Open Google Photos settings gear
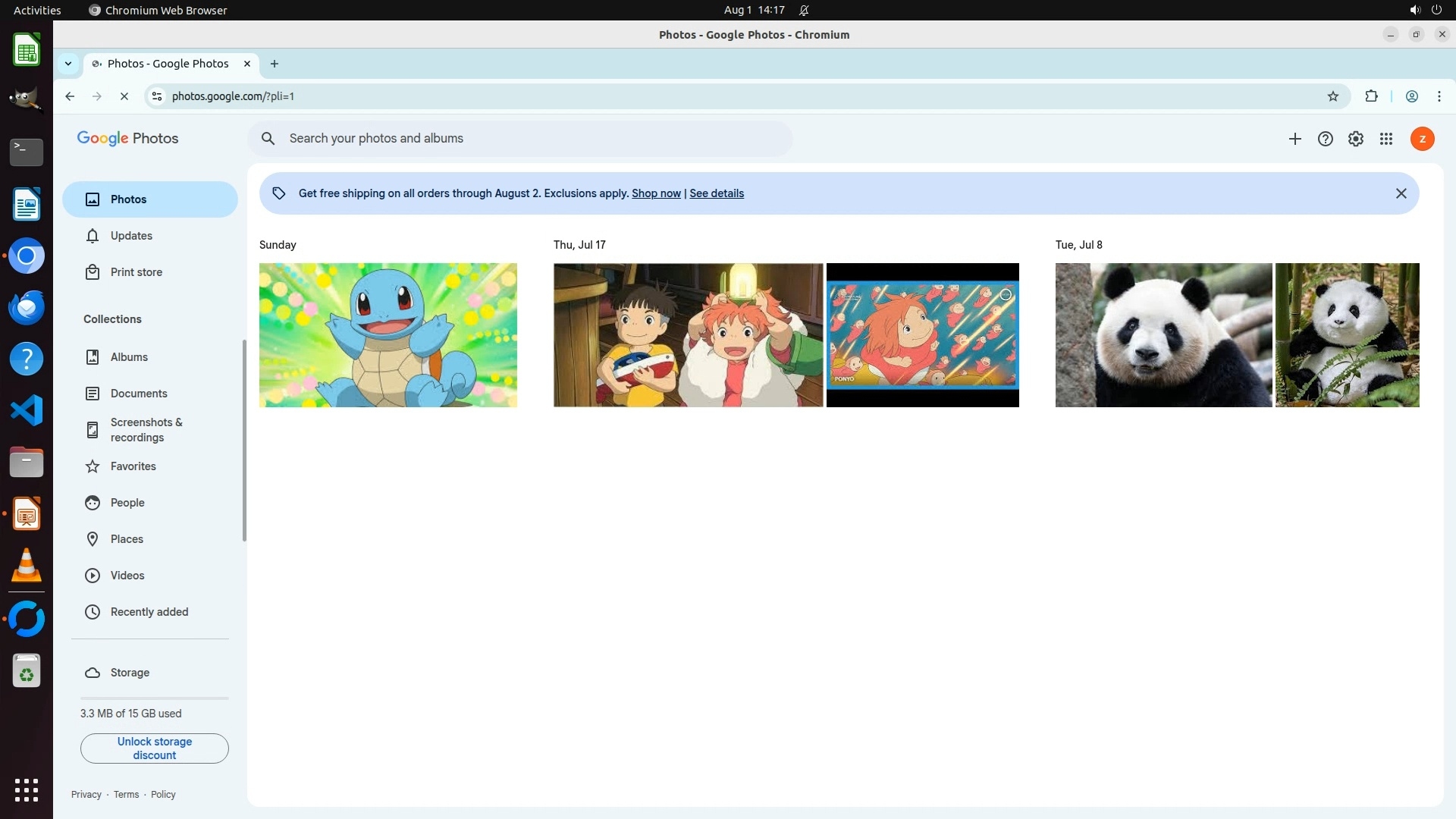Viewport: 1456px width, 819px height. click(1356, 139)
